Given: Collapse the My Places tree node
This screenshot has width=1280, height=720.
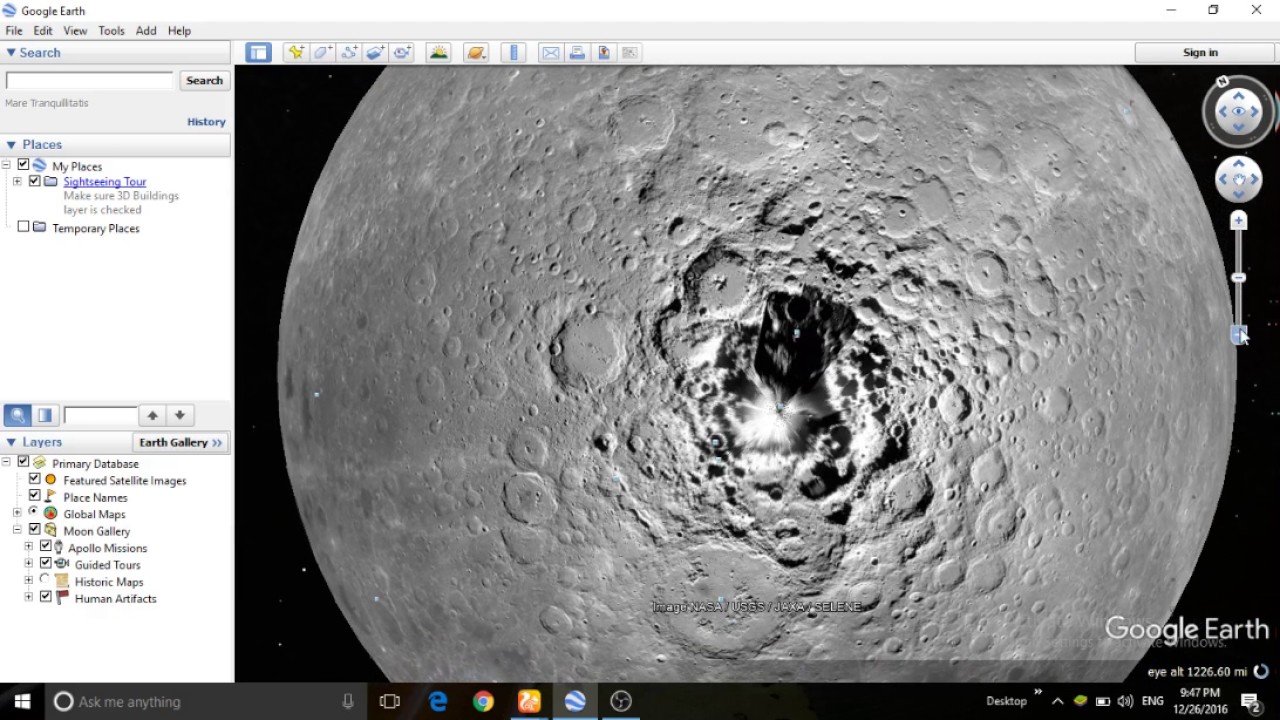Looking at the screenshot, I should 6,166.
